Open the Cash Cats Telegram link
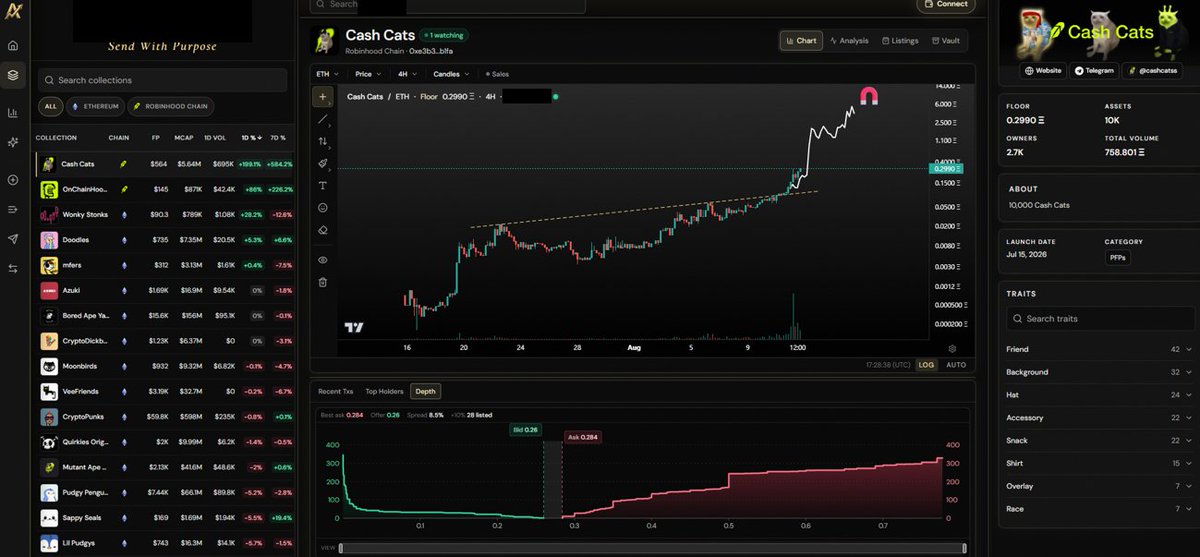 (1093, 71)
